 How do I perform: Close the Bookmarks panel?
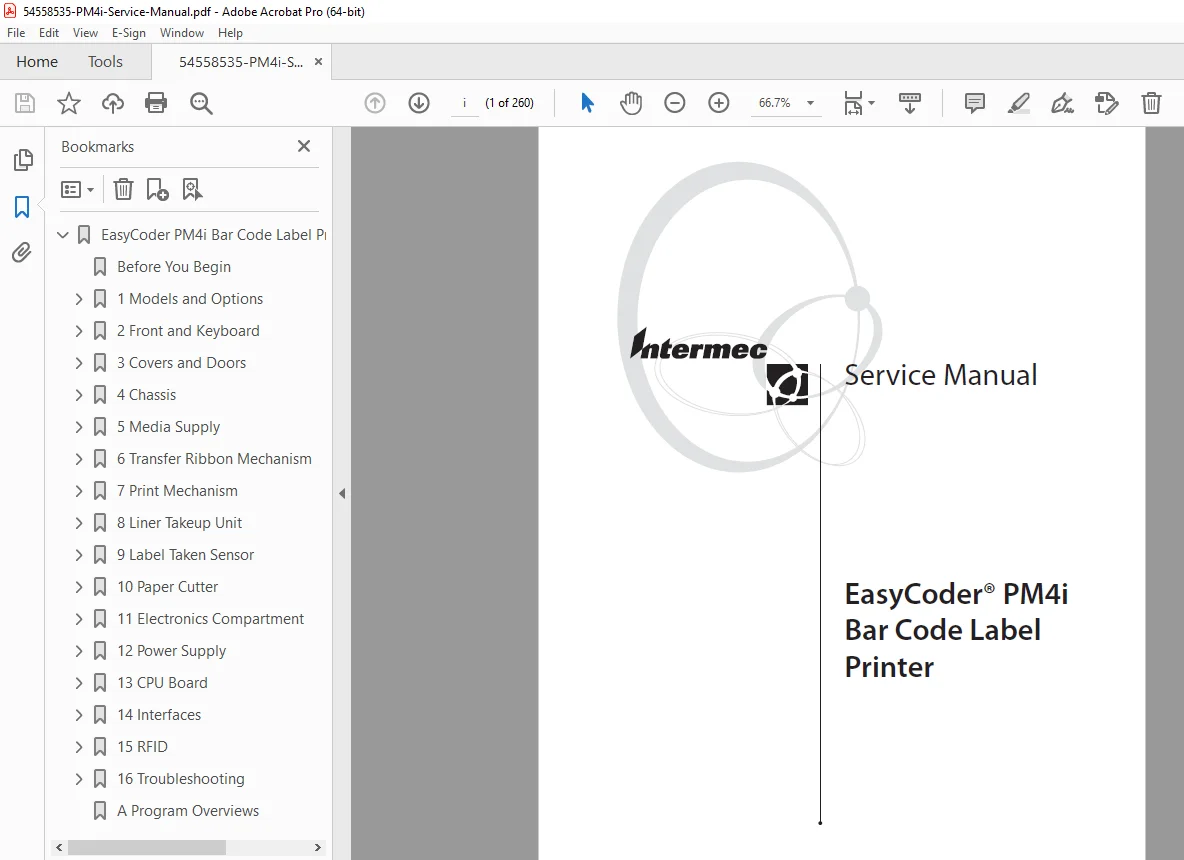pyautogui.click(x=304, y=146)
